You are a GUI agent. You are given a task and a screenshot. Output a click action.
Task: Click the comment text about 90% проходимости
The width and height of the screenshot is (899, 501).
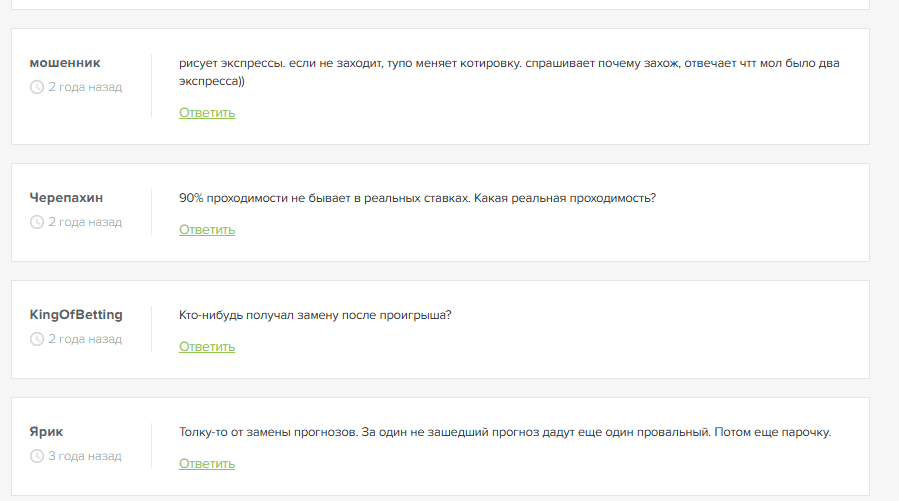point(417,198)
